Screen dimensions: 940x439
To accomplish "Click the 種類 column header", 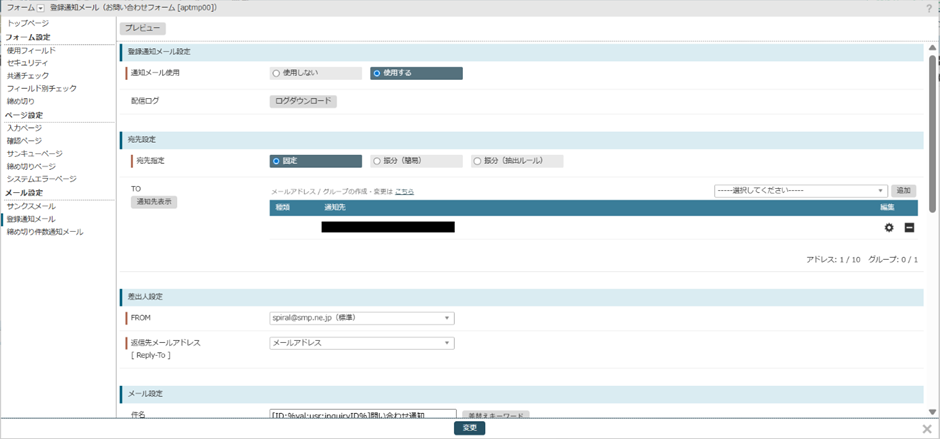I will [282, 208].
